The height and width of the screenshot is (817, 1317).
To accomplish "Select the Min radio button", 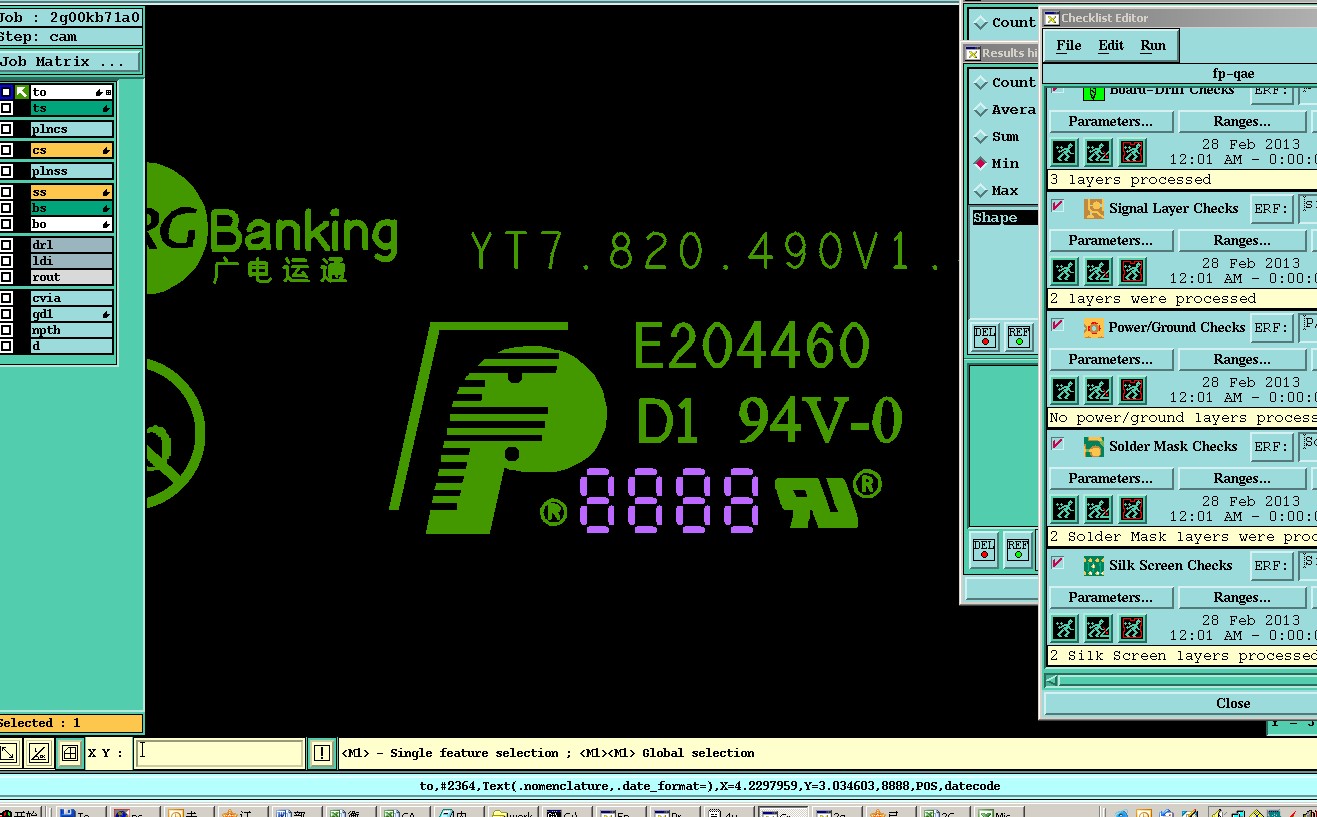I will pos(981,163).
